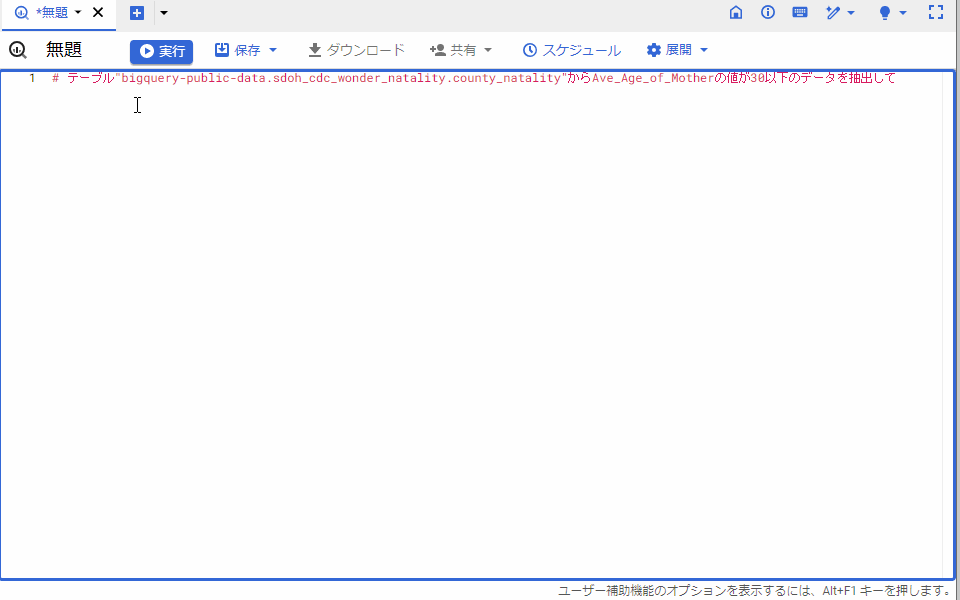The height and width of the screenshot is (600, 960).
Task: Run the query with the 実行 button
Action: tap(161, 49)
